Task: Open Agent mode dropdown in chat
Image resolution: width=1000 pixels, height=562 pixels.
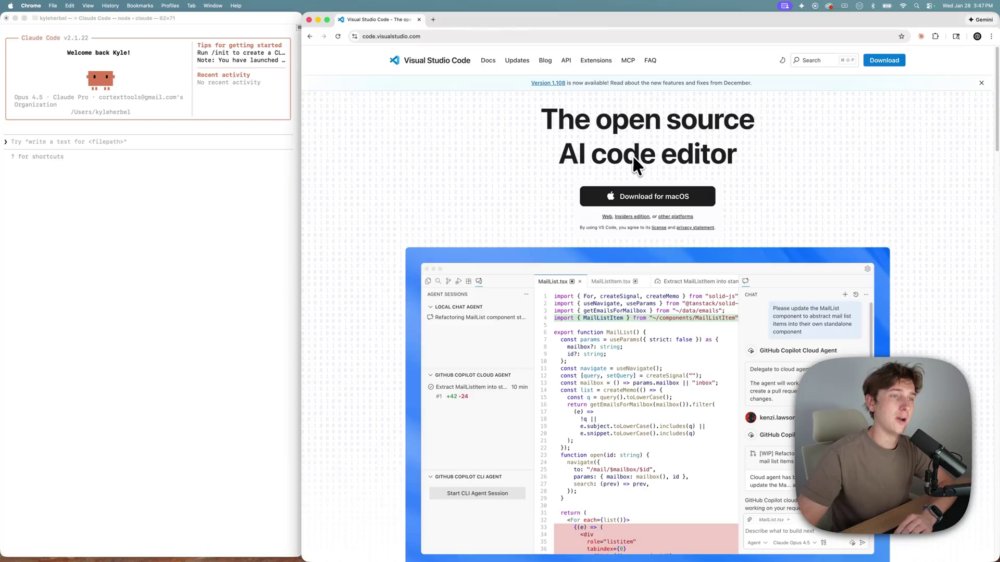Action: coord(757,543)
